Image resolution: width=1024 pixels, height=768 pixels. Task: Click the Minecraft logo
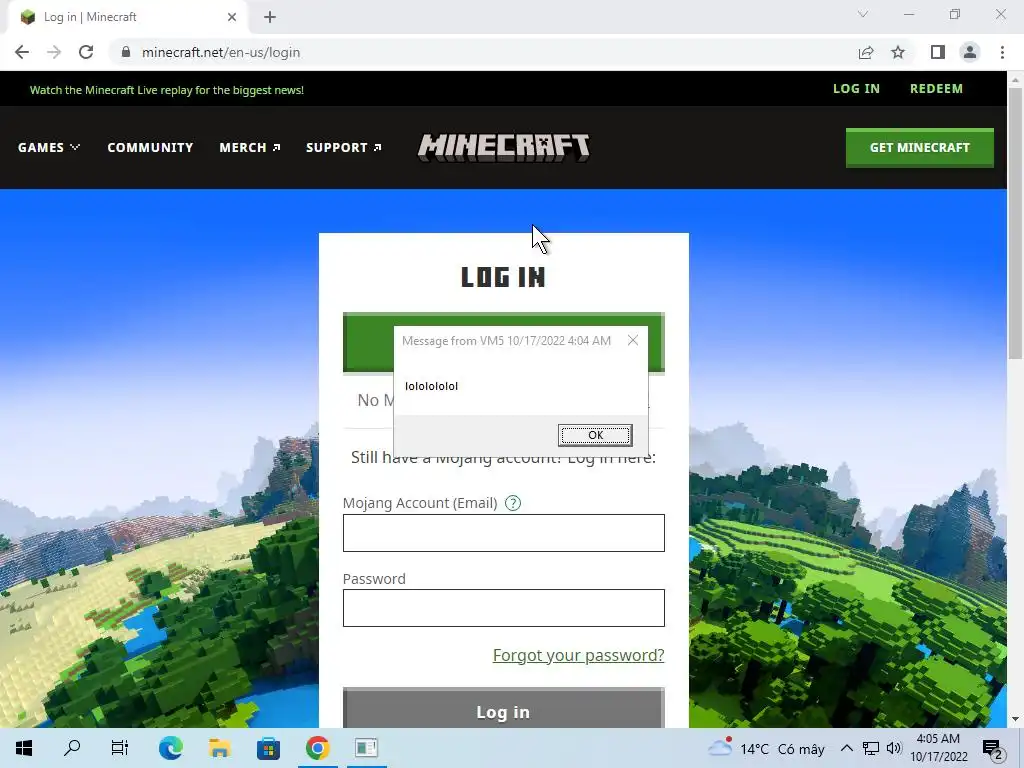(504, 147)
